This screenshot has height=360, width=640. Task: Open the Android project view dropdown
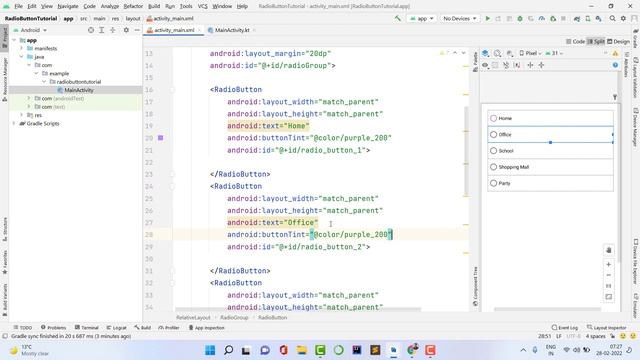(30, 30)
